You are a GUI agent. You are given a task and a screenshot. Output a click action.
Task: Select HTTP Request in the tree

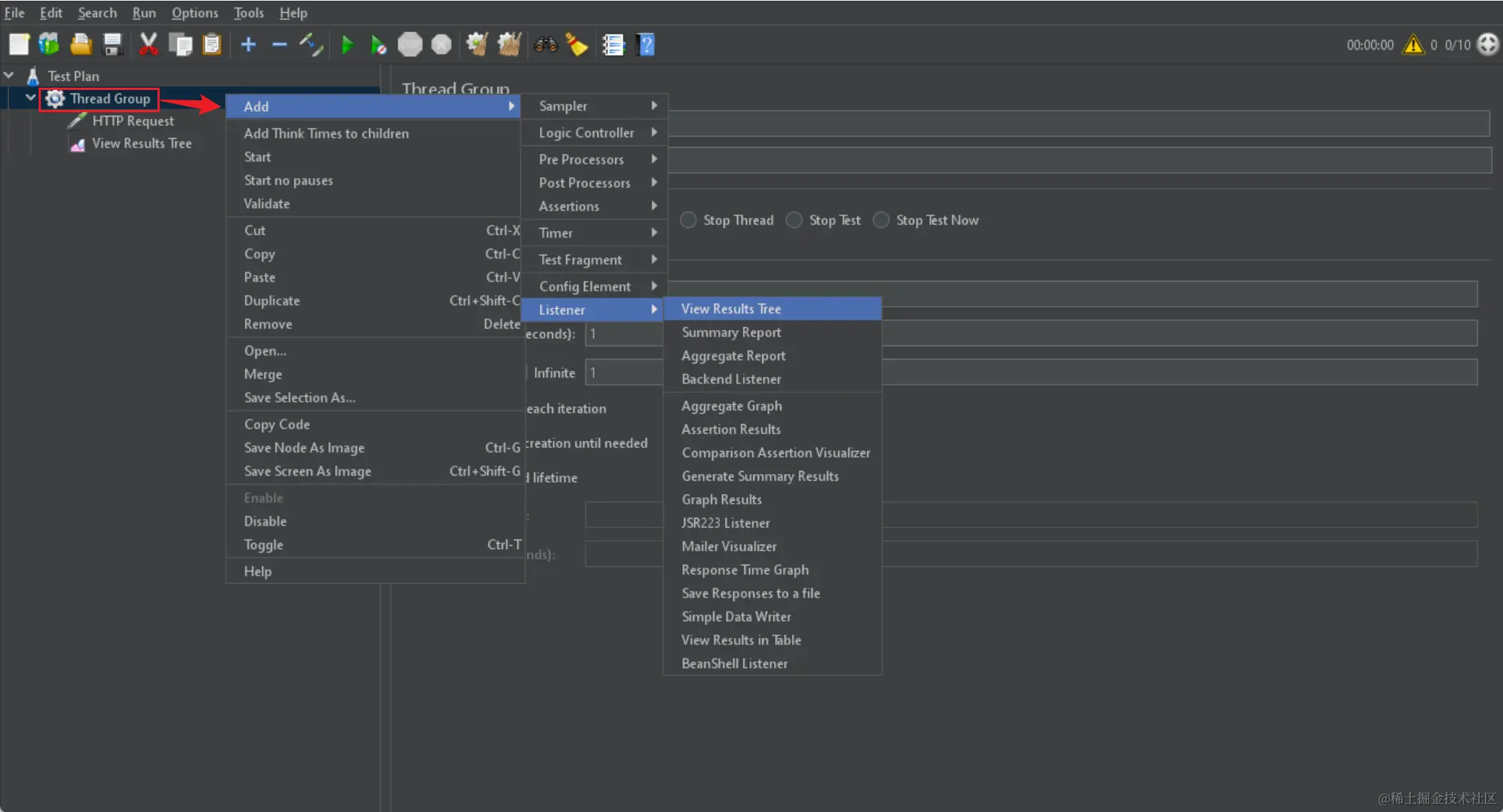[133, 121]
